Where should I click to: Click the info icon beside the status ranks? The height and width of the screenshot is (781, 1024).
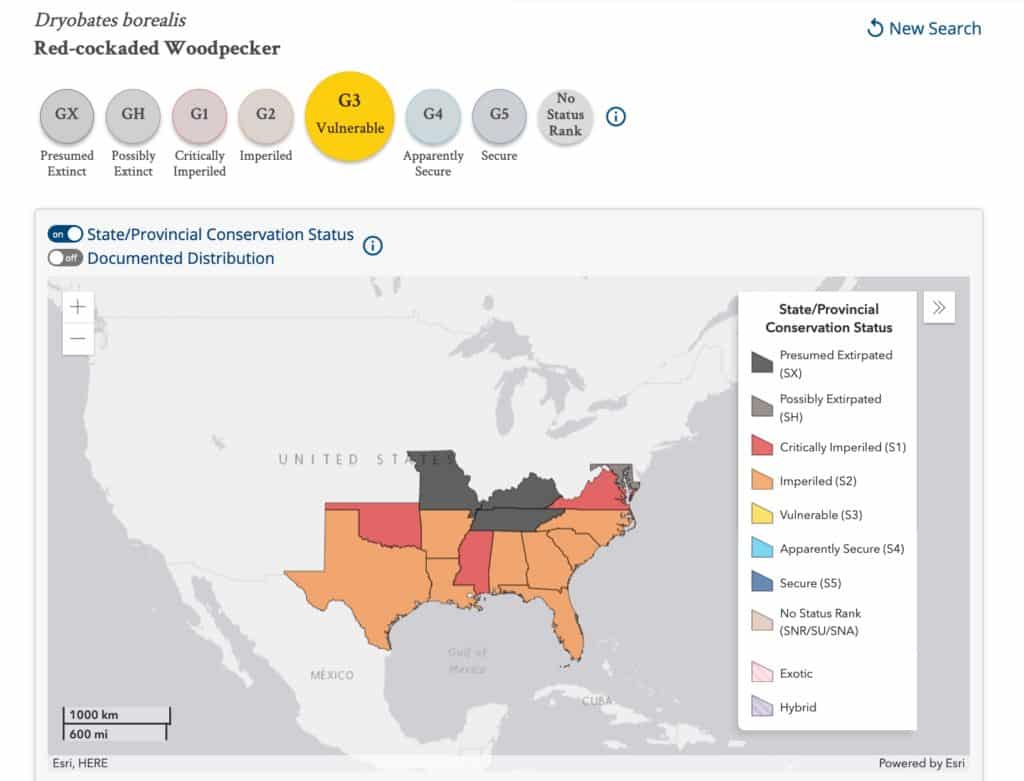(616, 117)
